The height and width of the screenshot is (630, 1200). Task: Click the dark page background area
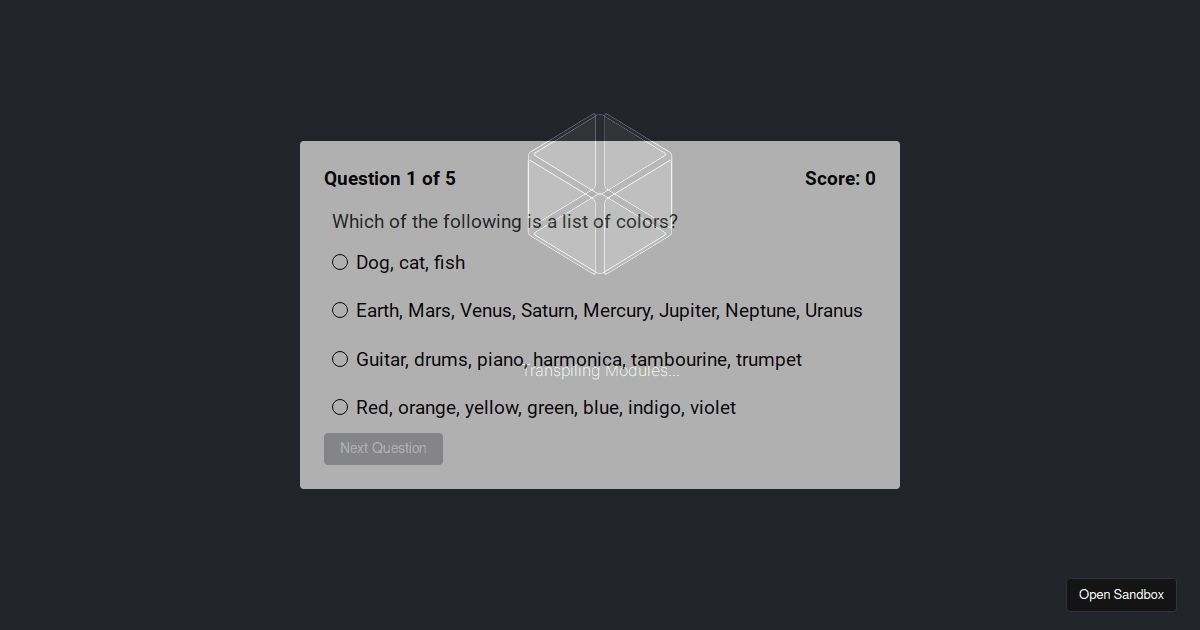[x=150, y=550]
